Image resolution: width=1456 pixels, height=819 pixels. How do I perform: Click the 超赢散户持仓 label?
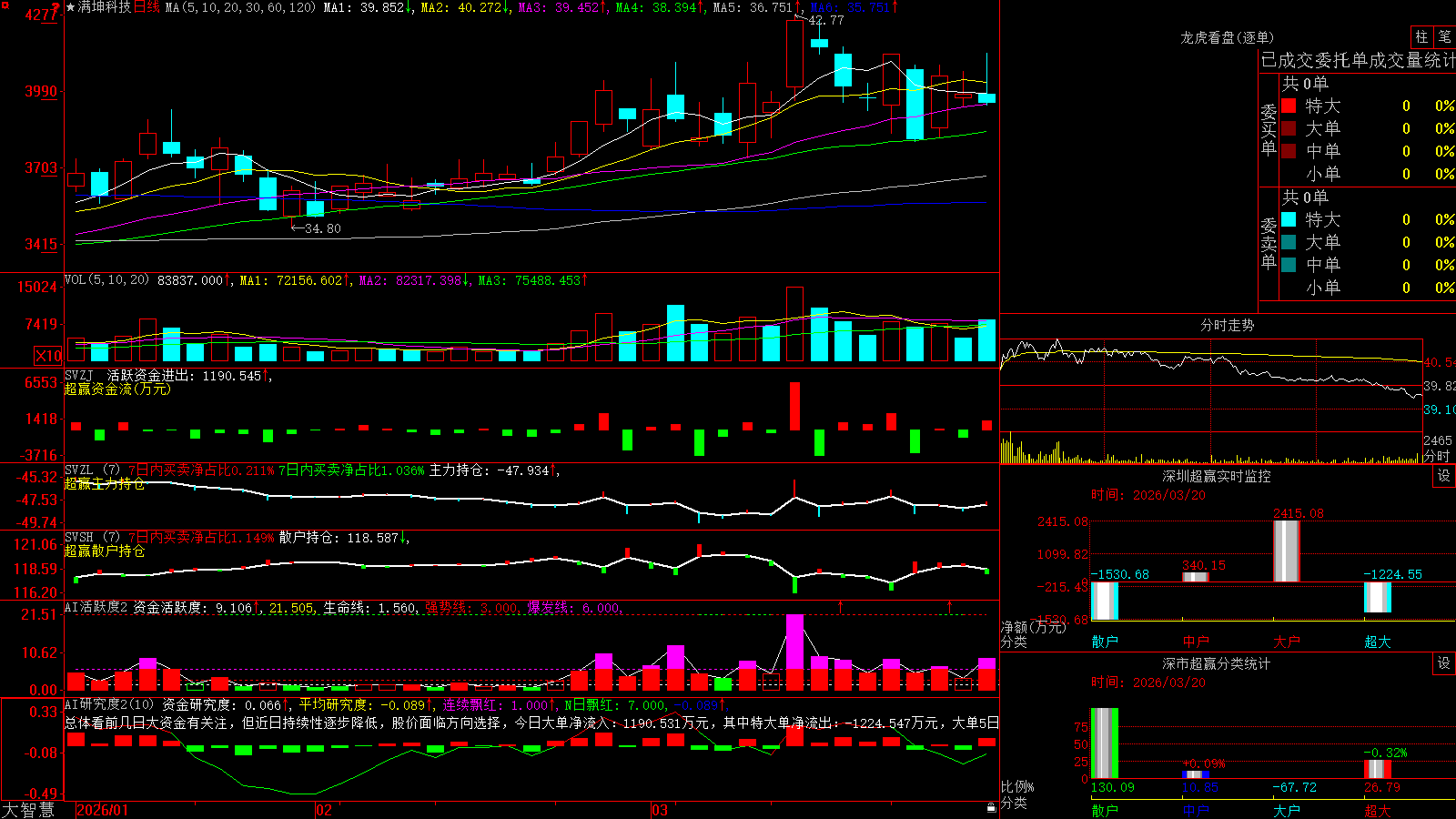click(105, 551)
